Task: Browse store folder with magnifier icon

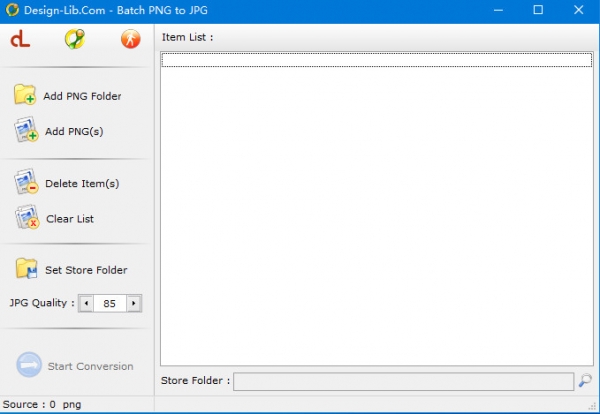Action: 585,381
